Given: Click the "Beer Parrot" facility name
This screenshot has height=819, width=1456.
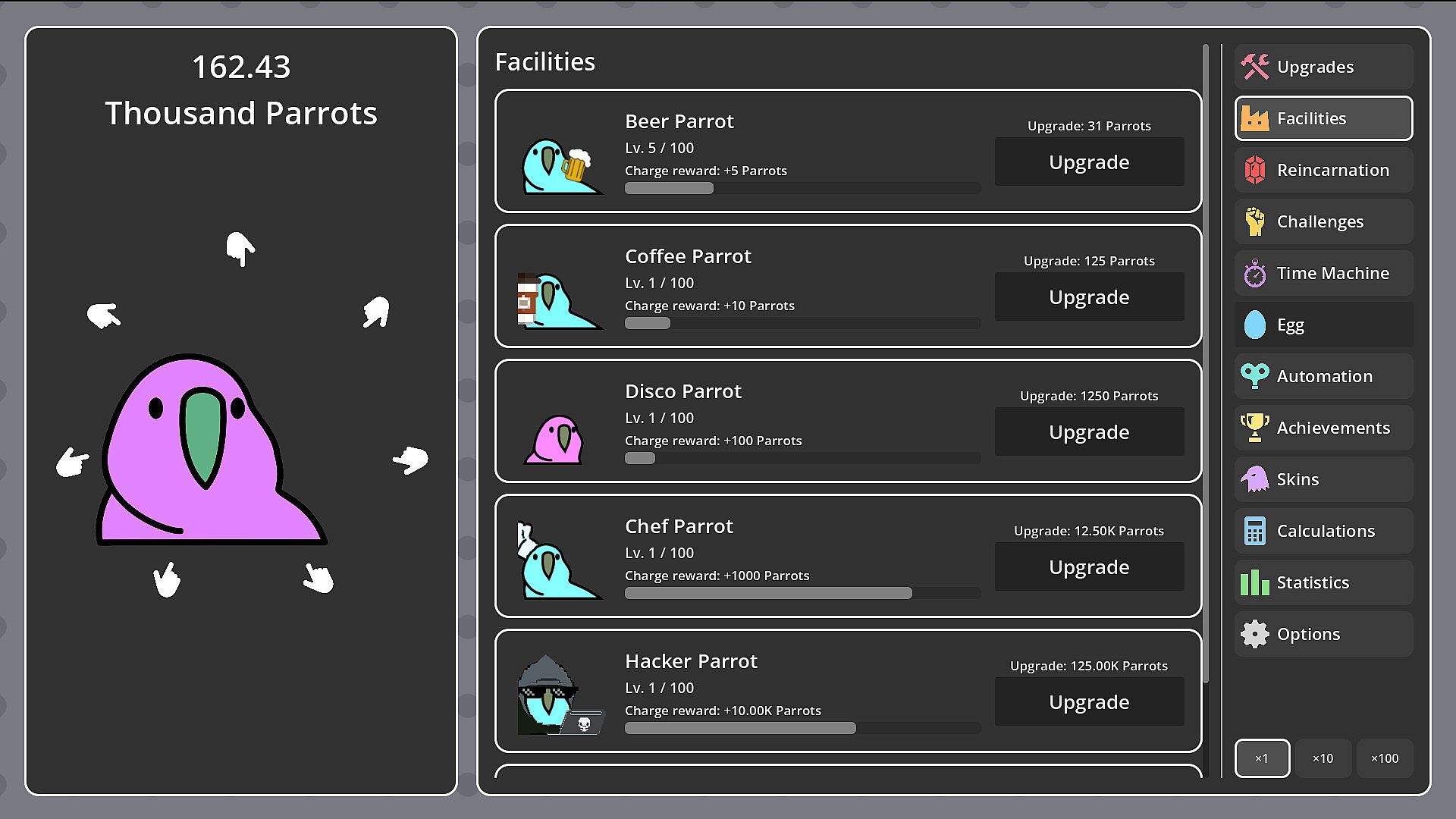Looking at the screenshot, I should pyautogui.click(x=679, y=121).
